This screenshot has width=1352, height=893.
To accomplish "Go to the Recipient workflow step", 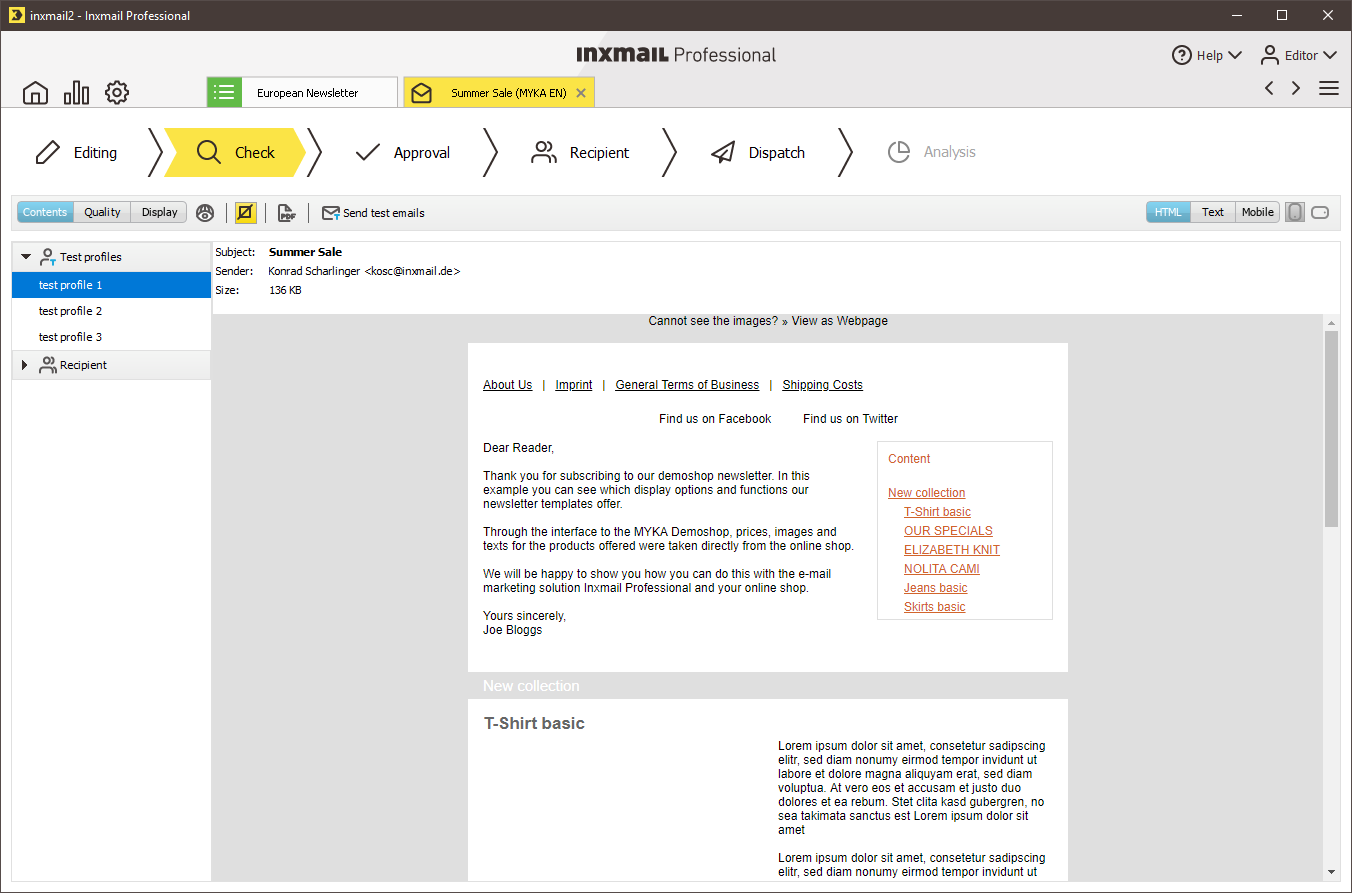I will pos(580,152).
